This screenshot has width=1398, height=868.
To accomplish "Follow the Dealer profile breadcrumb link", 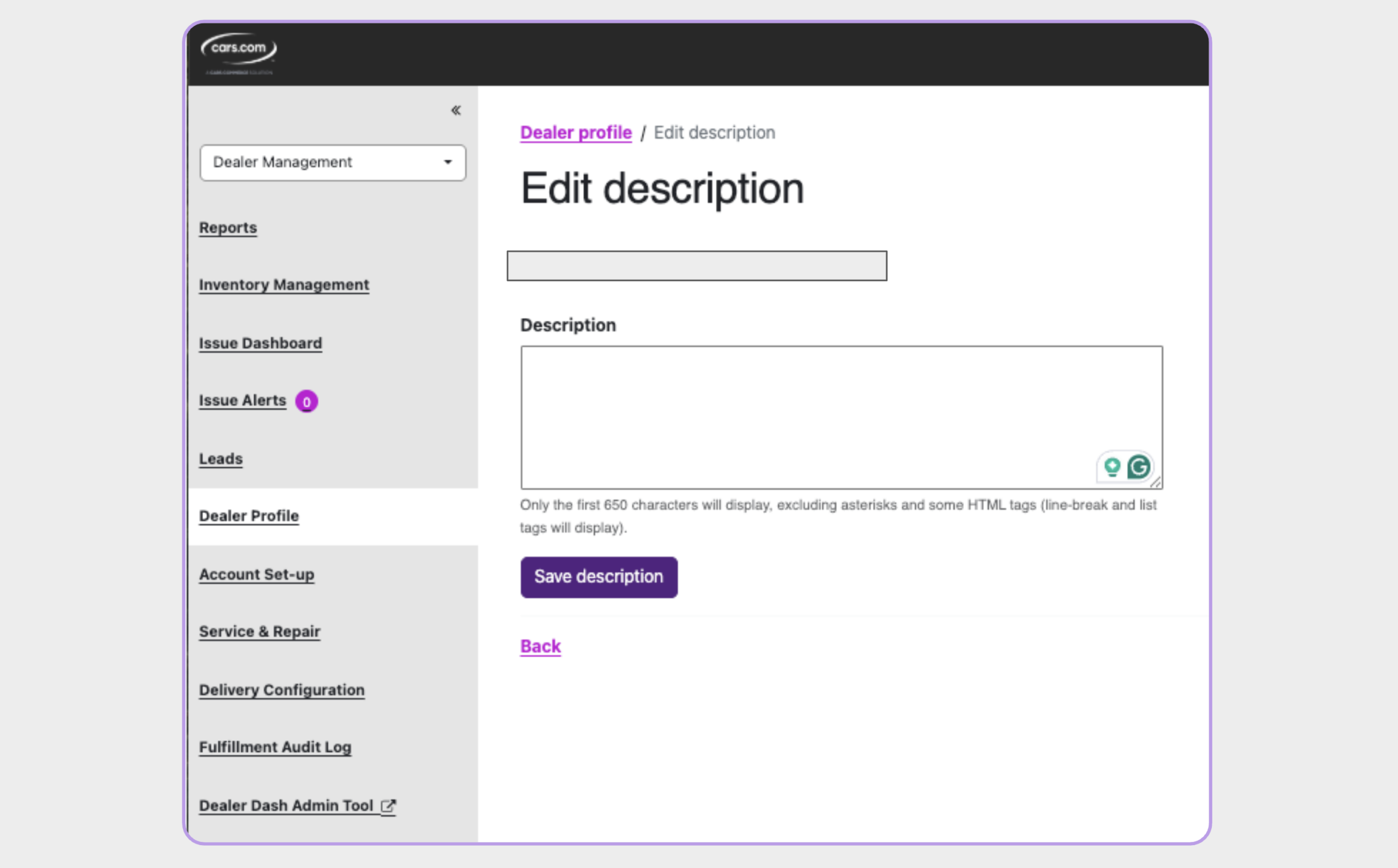I will pyautogui.click(x=576, y=133).
